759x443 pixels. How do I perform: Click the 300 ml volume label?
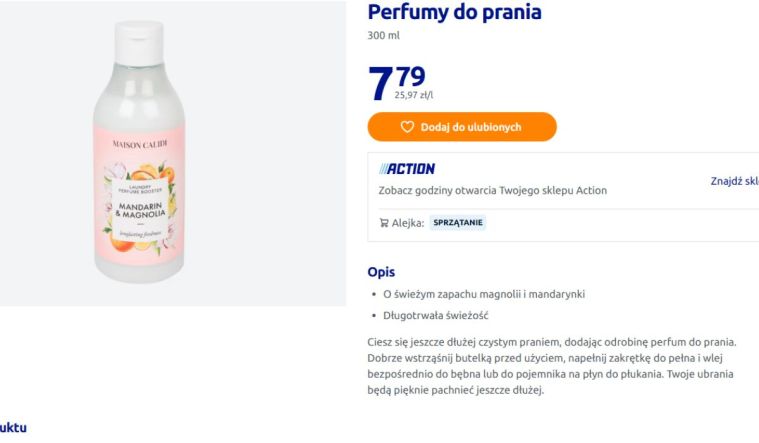(x=383, y=35)
